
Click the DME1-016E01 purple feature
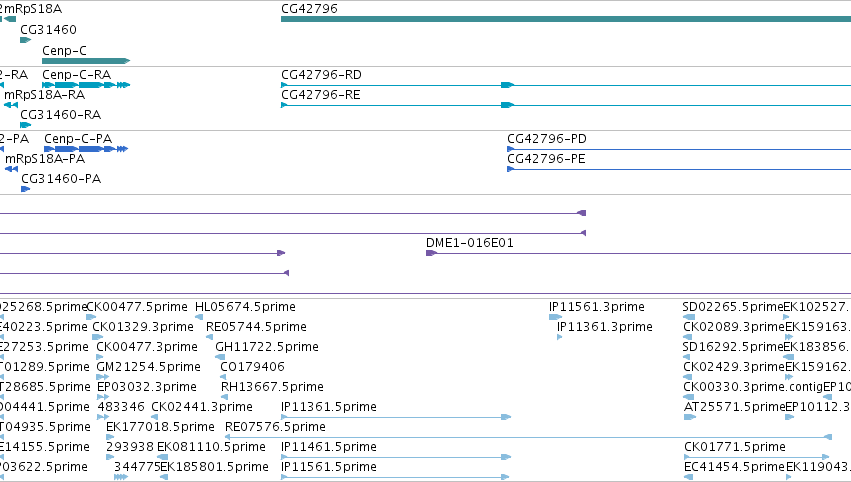coord(638,253)
